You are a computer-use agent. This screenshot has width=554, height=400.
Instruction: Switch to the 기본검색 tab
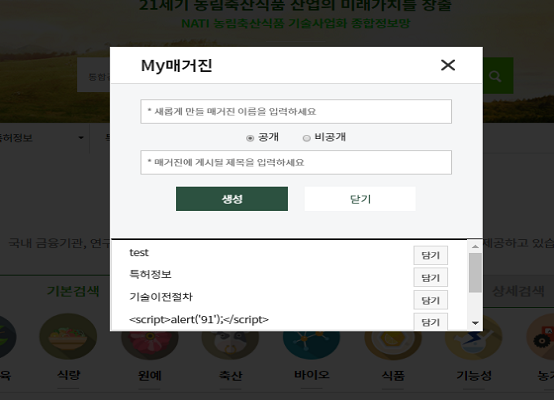pos(73,291)
